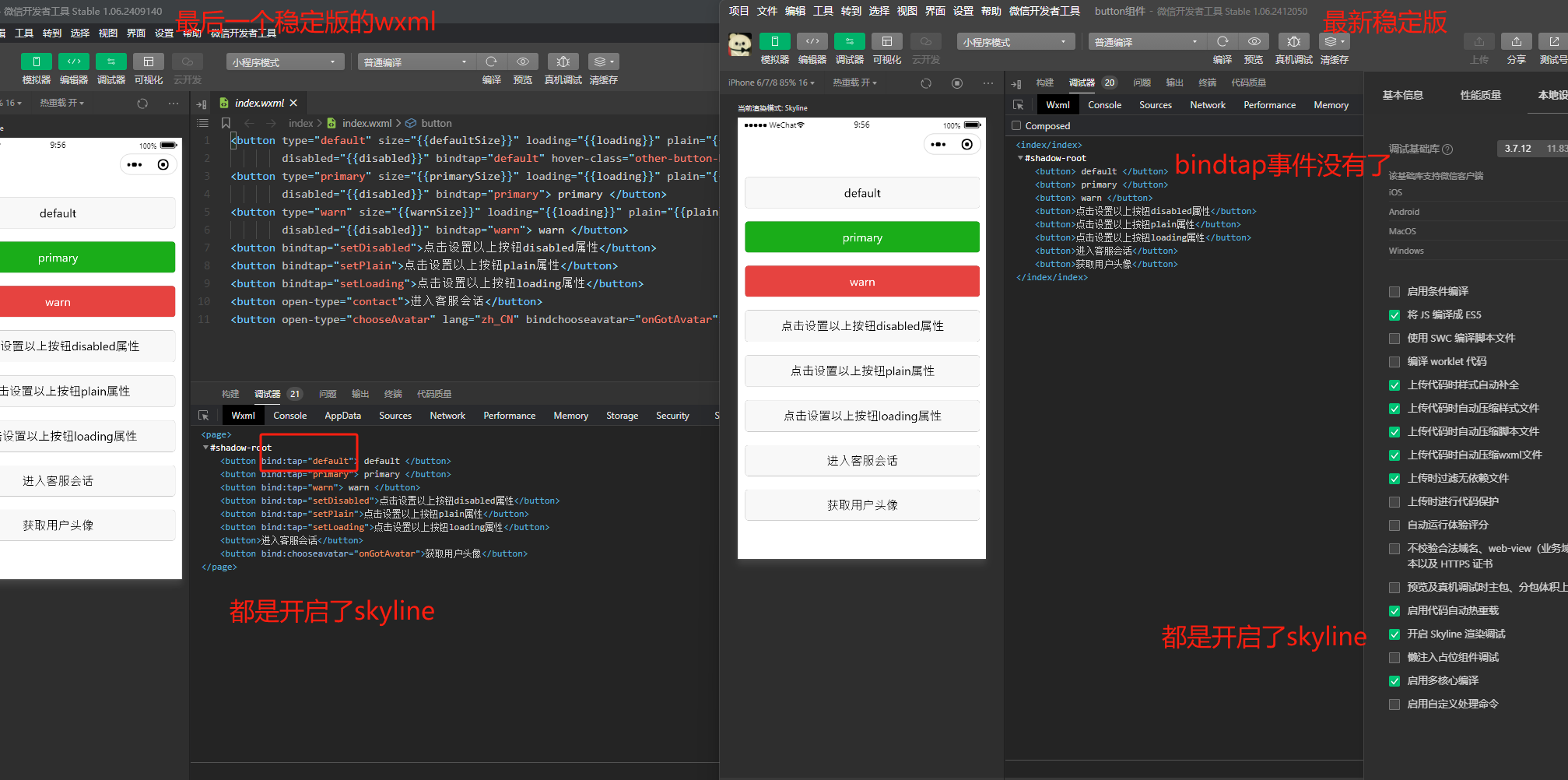Viewport: 1568px width, 780px height.
Task: Tap red warn button in right simulator
Action: pyautogui.click(x=862, y=282)
